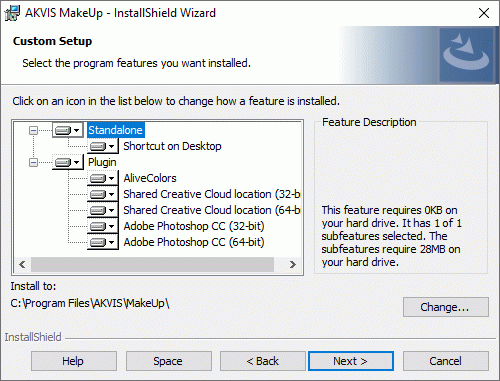Check disk Space button
This screenshot has width=500, height=381.
click(168, 361)
